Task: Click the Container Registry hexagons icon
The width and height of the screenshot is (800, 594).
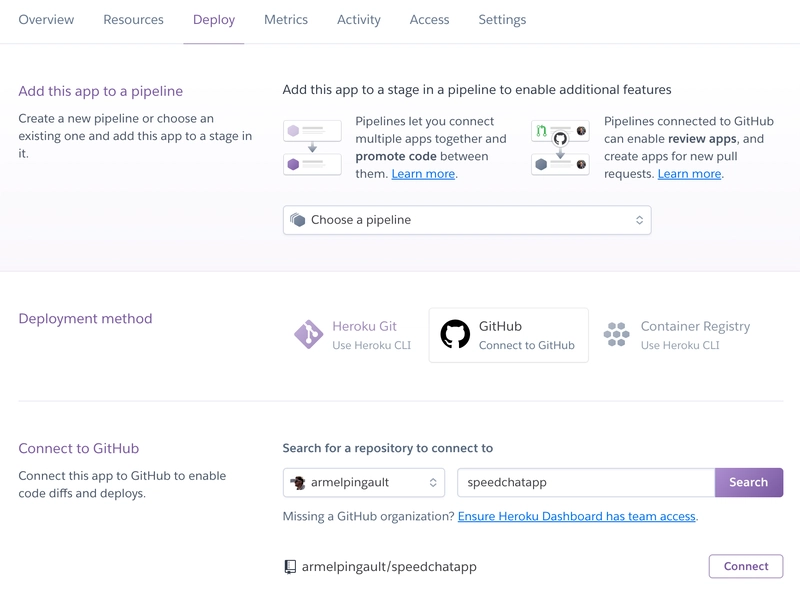Action: point(616,334)
